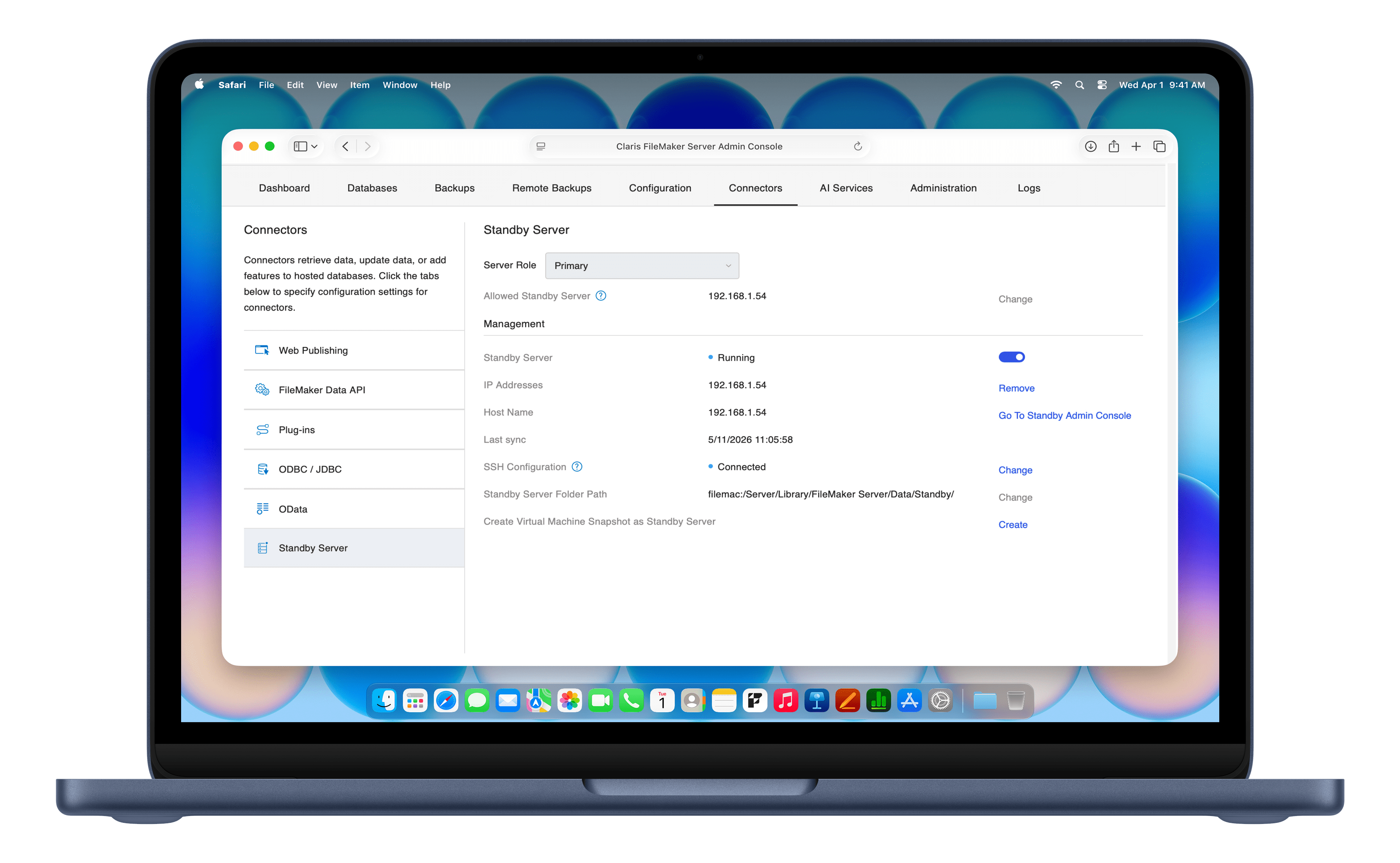Open the Apple menu
This screenshot has width=1400, height=863.
199,84
